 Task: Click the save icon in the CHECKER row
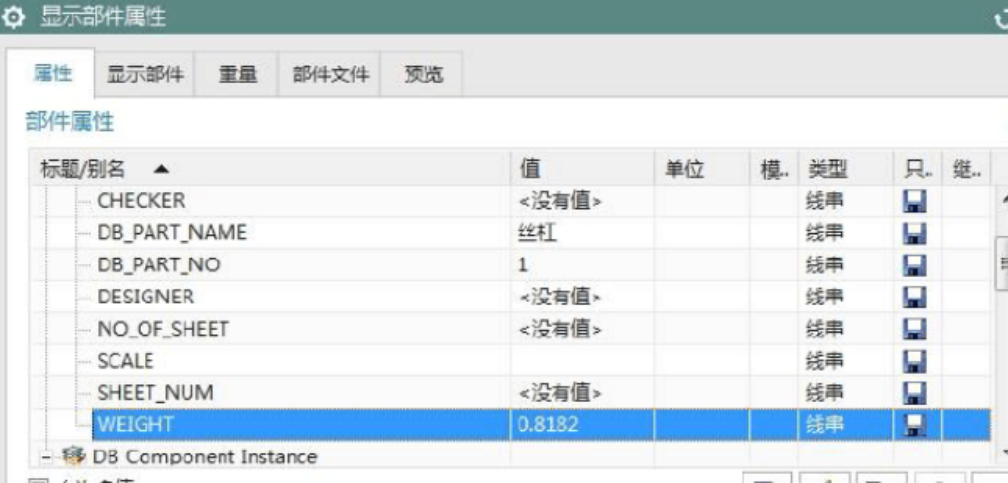pyautogui.click(x=912, y=201)
